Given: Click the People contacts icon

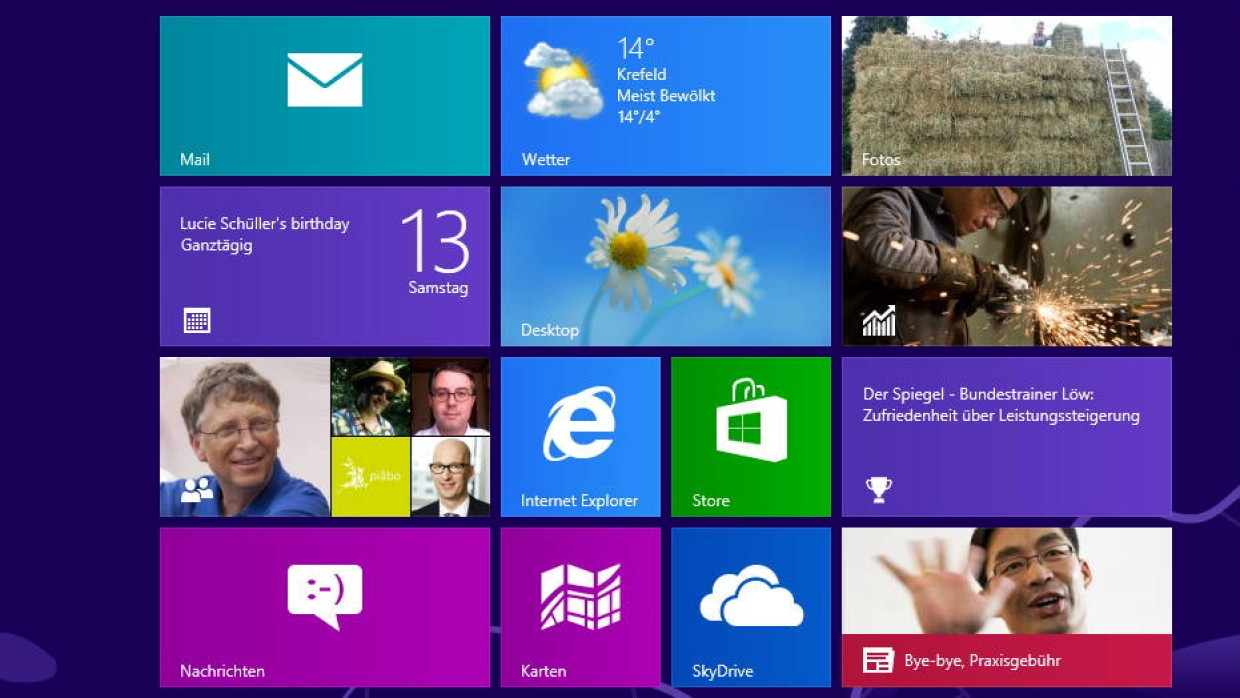Looking at the screenshot, I should 197,490.
